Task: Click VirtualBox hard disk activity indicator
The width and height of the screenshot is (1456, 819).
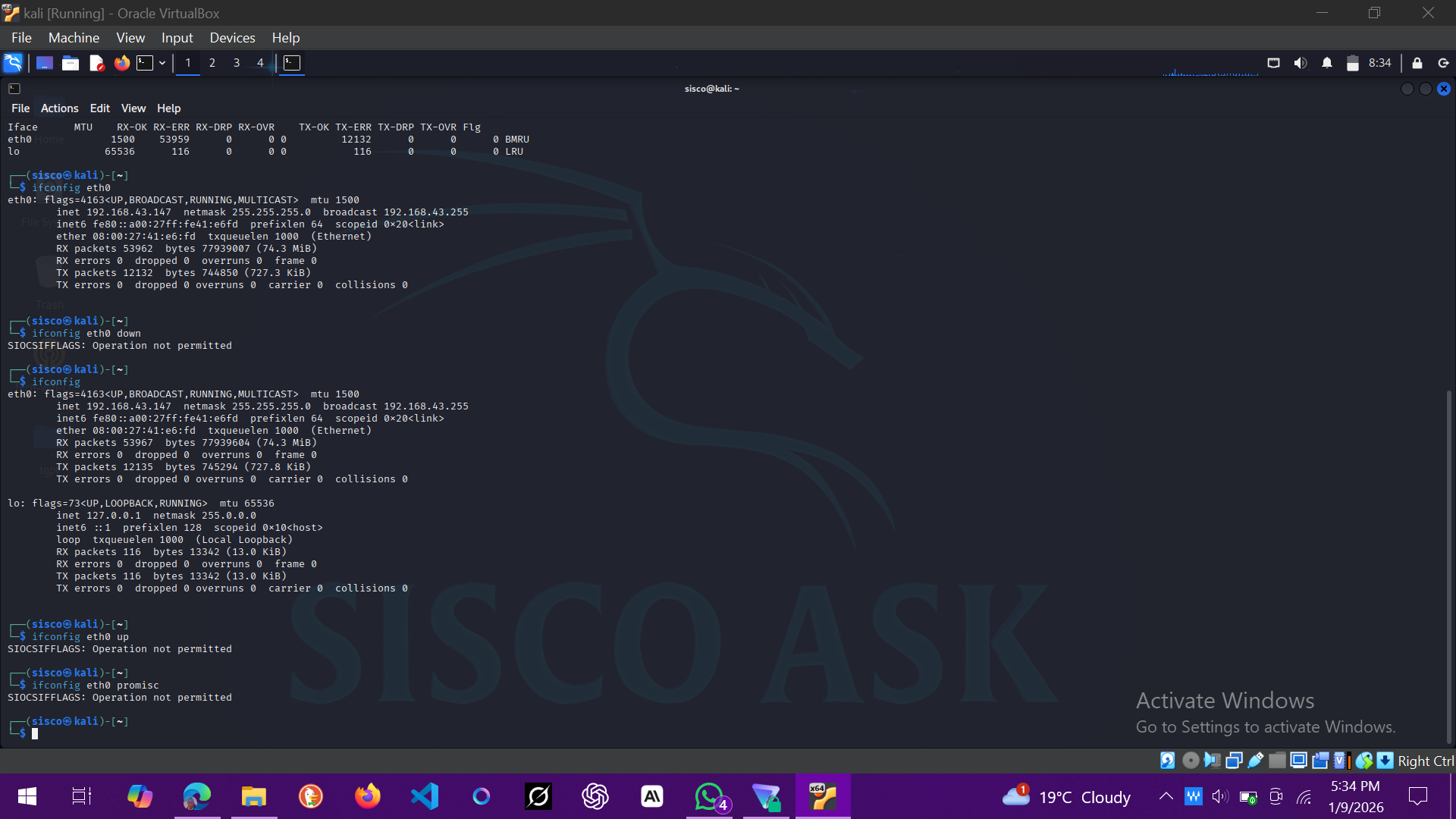Action: tap(1168, 761)
